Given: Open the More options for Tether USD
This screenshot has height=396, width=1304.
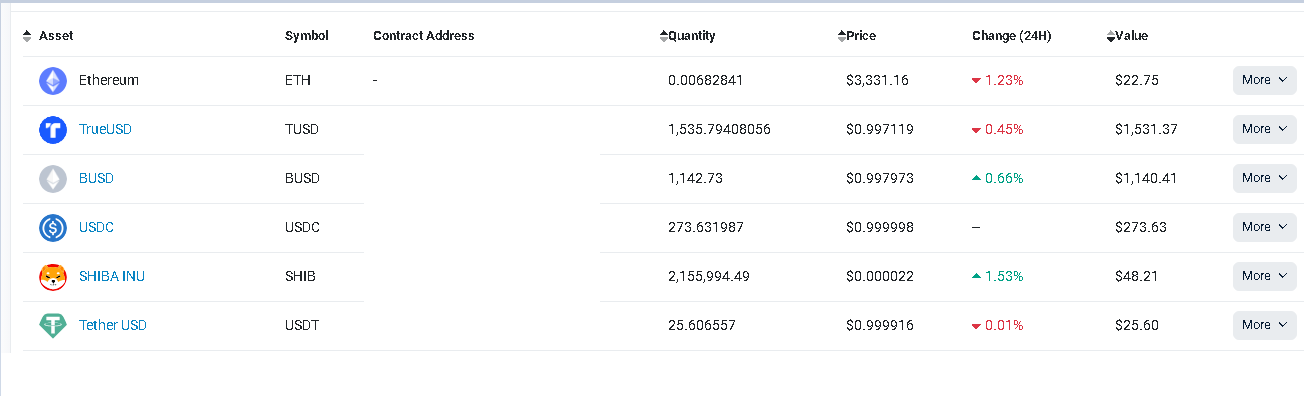Looking at the screenshot, I should point(1264,325).
